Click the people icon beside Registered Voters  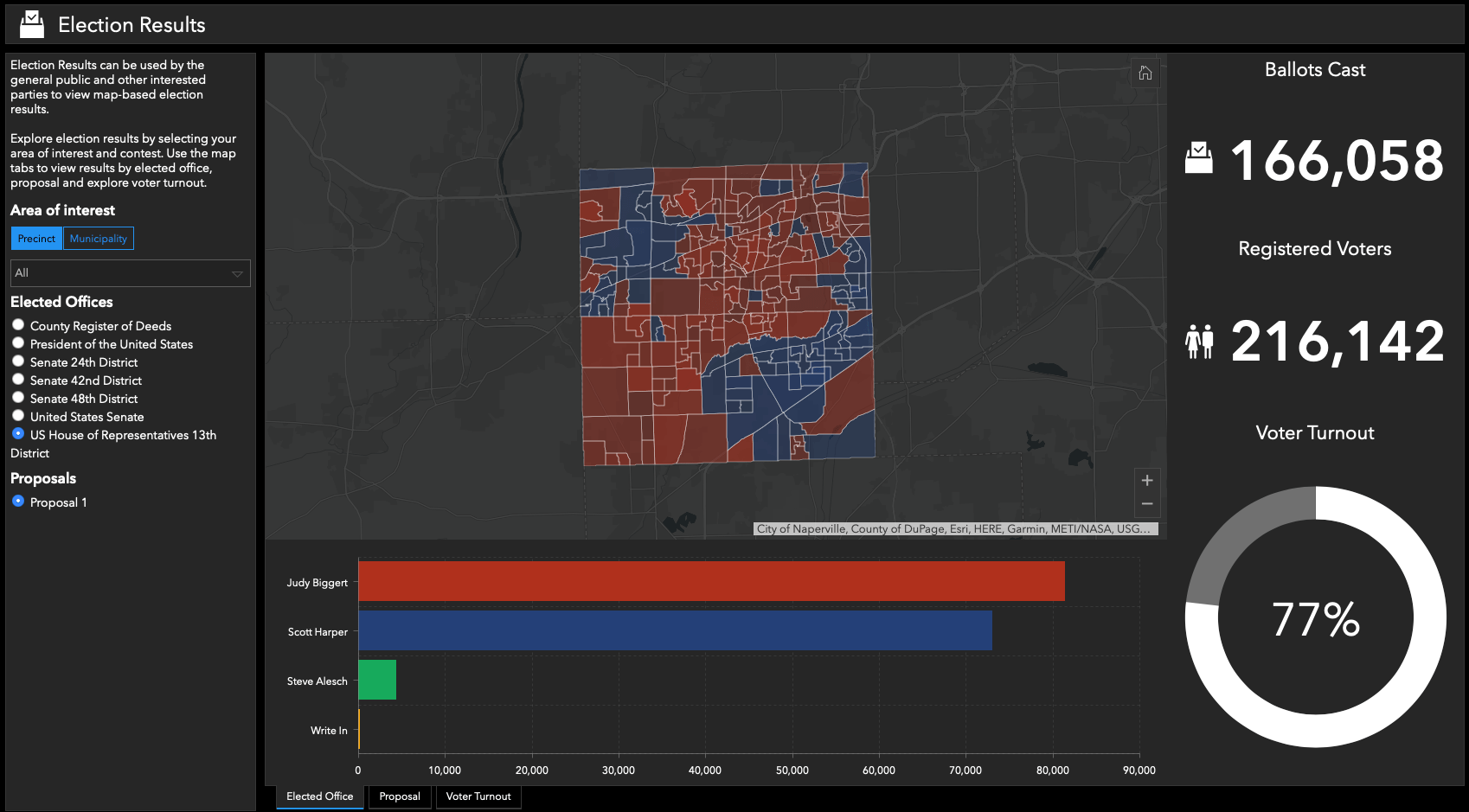click(1200, 340)
